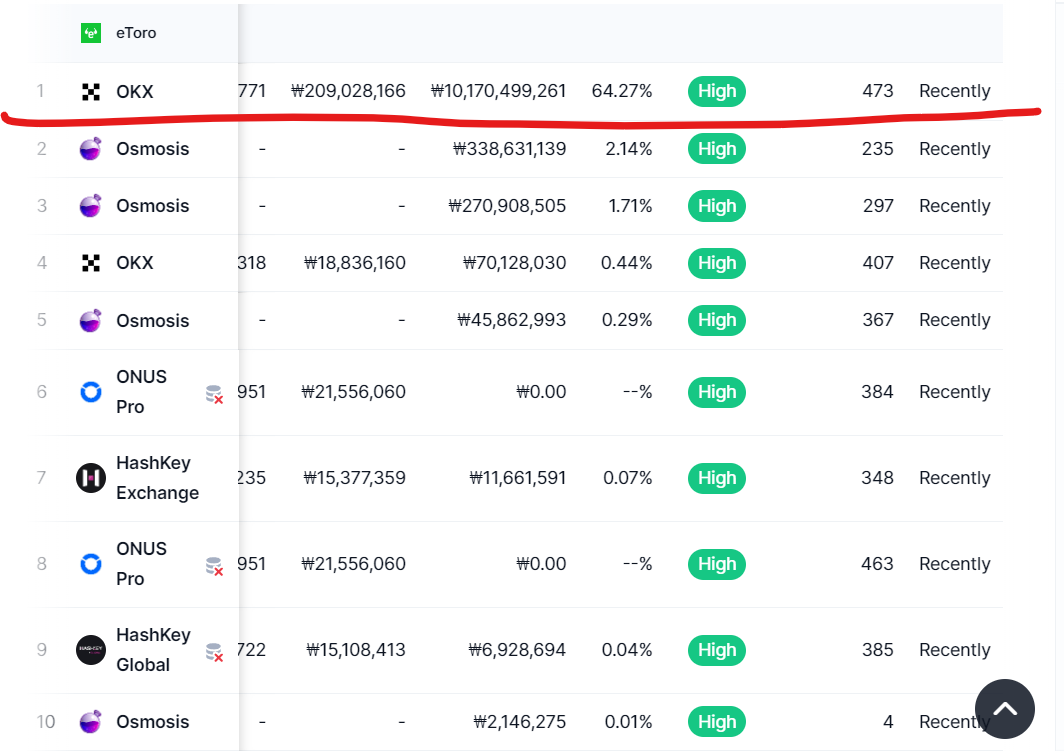
Task: Open the Osmosis link in row 10
Action: click(x=153, y=722)
